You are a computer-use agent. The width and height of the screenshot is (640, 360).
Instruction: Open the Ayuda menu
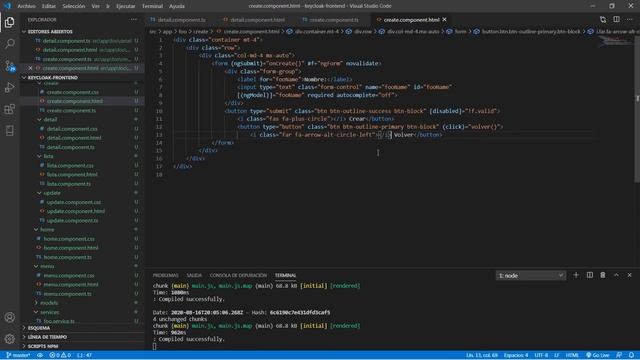point(177,6)
